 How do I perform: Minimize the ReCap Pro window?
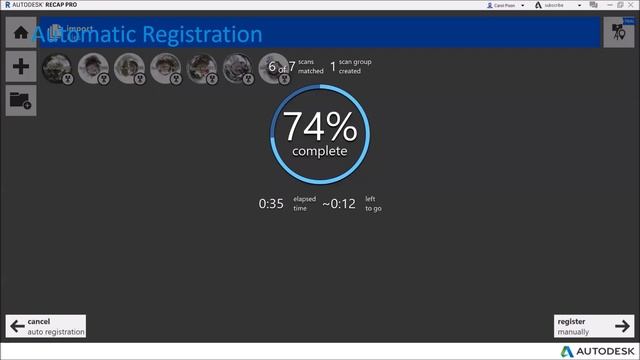coord(610,5)
